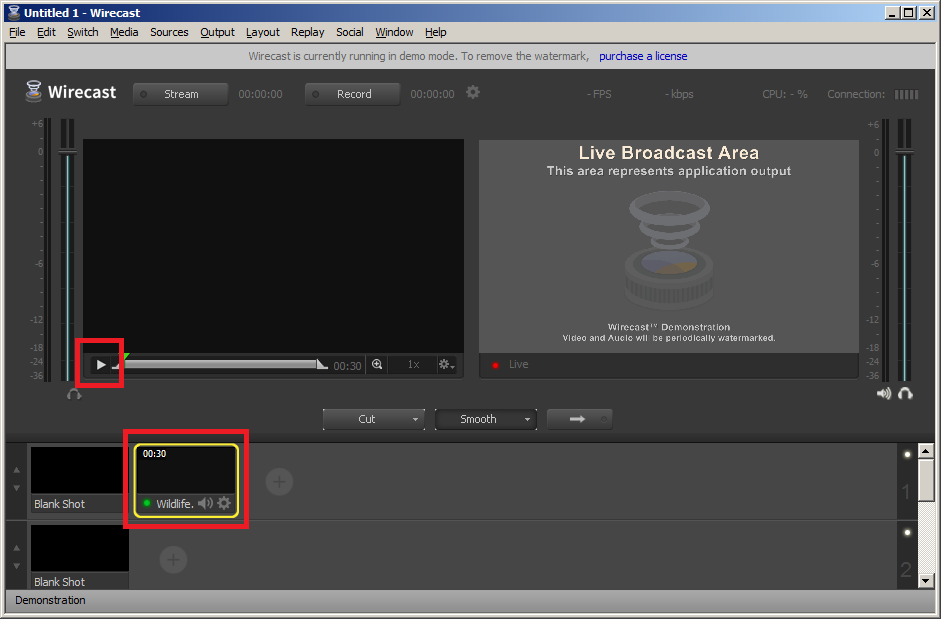
Task: Mute the live output speaker icon
Action: pyautogui.click(x=883, y=394)
